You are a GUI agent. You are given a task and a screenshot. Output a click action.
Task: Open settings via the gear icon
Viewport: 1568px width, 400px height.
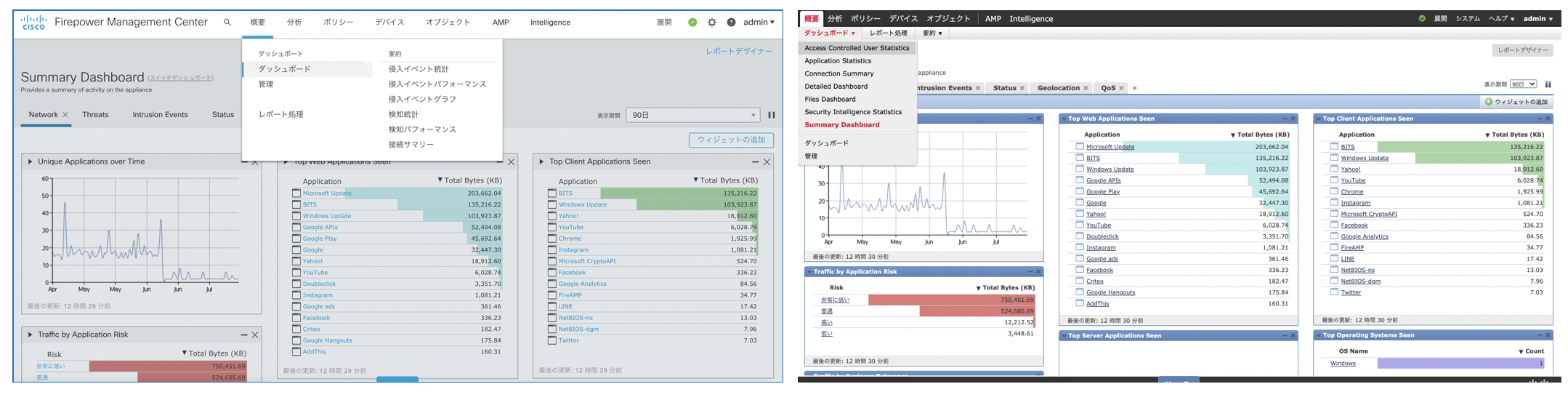(x=712, y=23)
